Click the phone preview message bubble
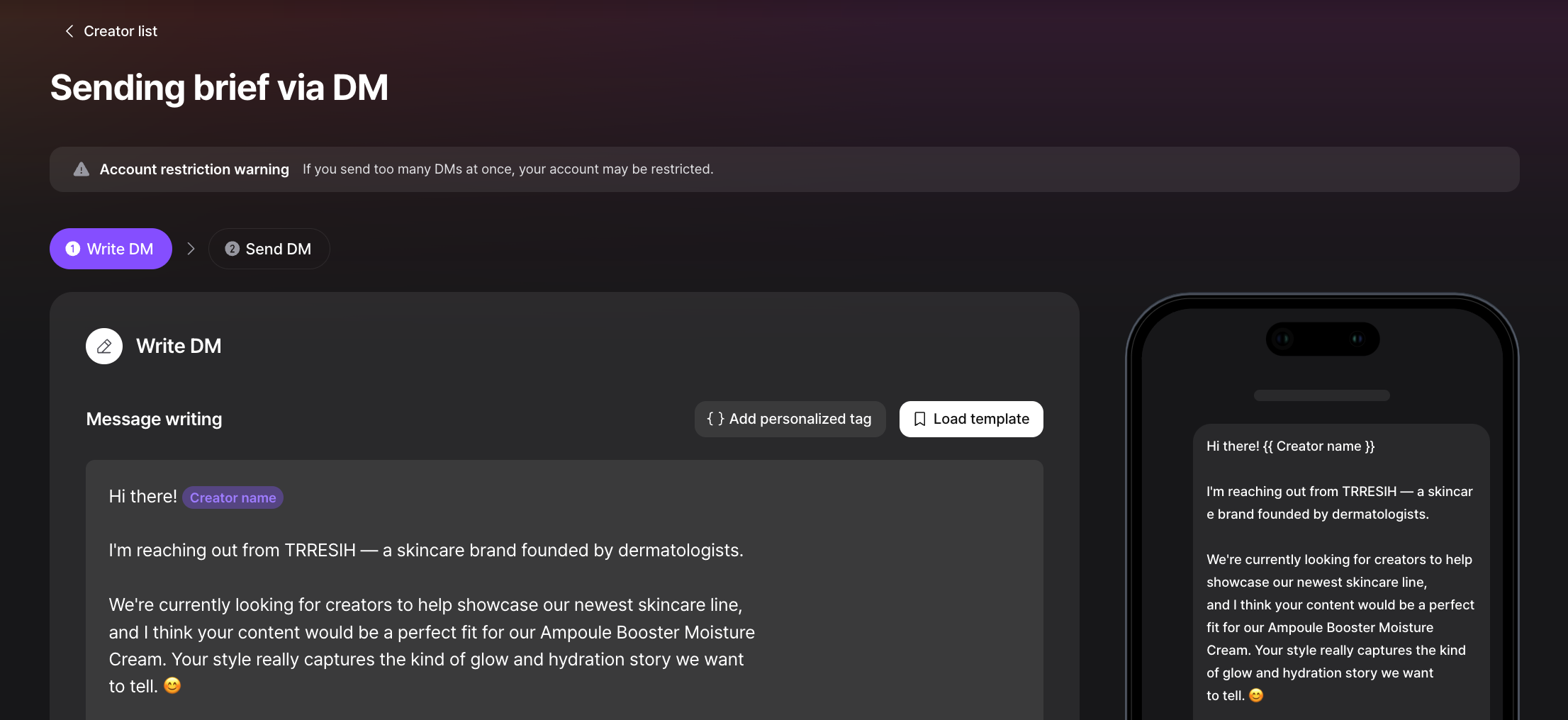Image resolution: width=1568 pixels, height=720 pixels. click(x=1341, y=572)
